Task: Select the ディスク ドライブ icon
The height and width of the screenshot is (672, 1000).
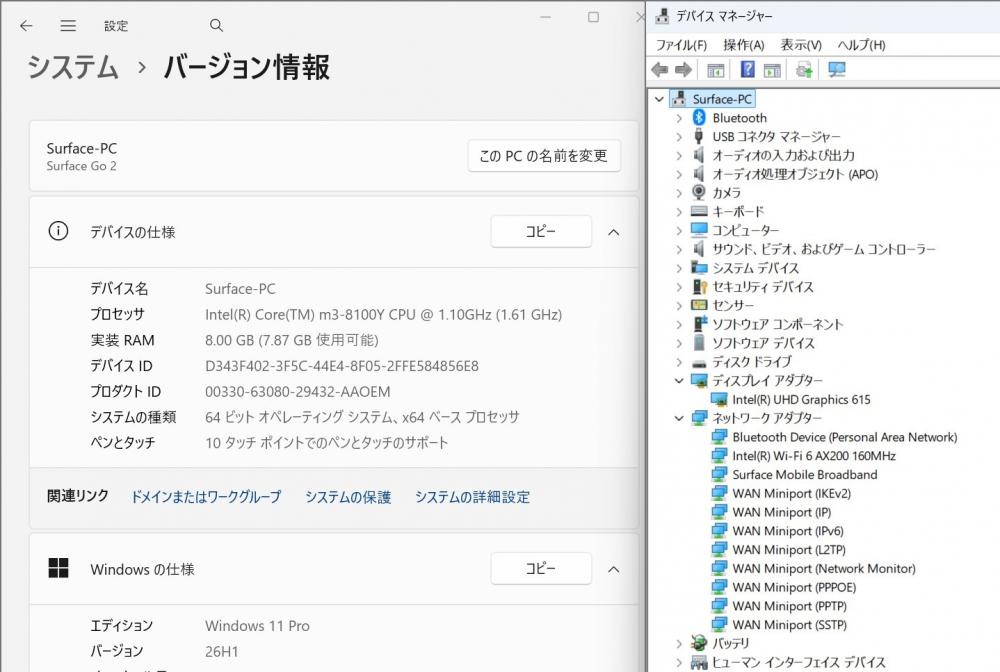Action: (699, 363)
